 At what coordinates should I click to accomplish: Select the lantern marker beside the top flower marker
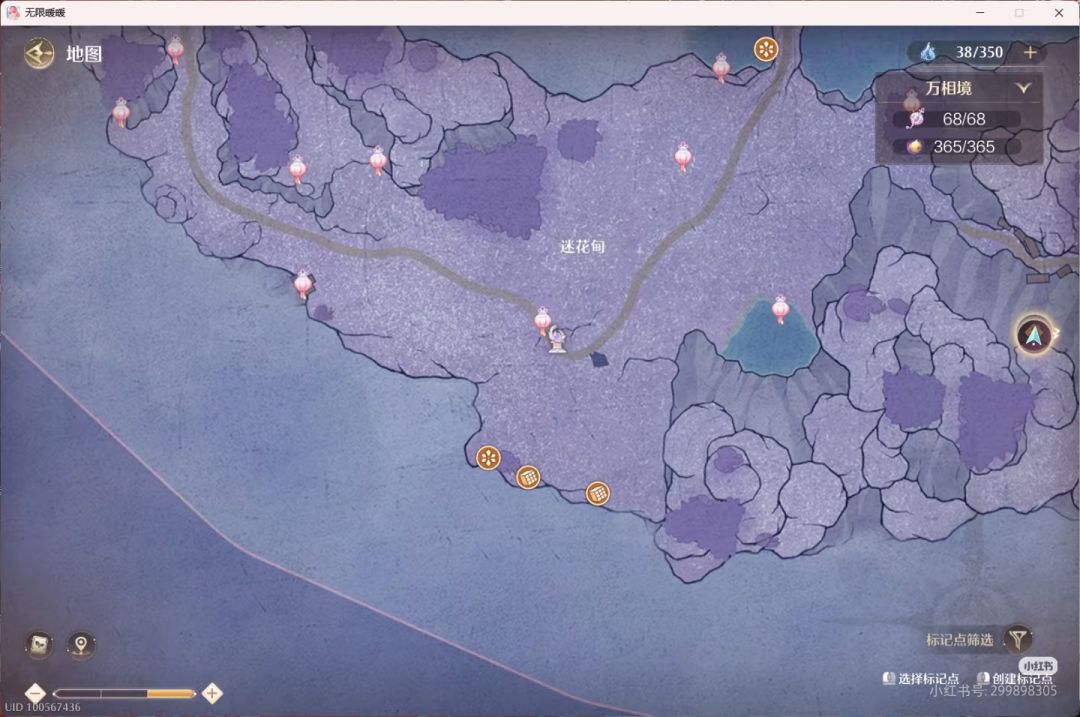pyautogui.click(x=721, y=67)
